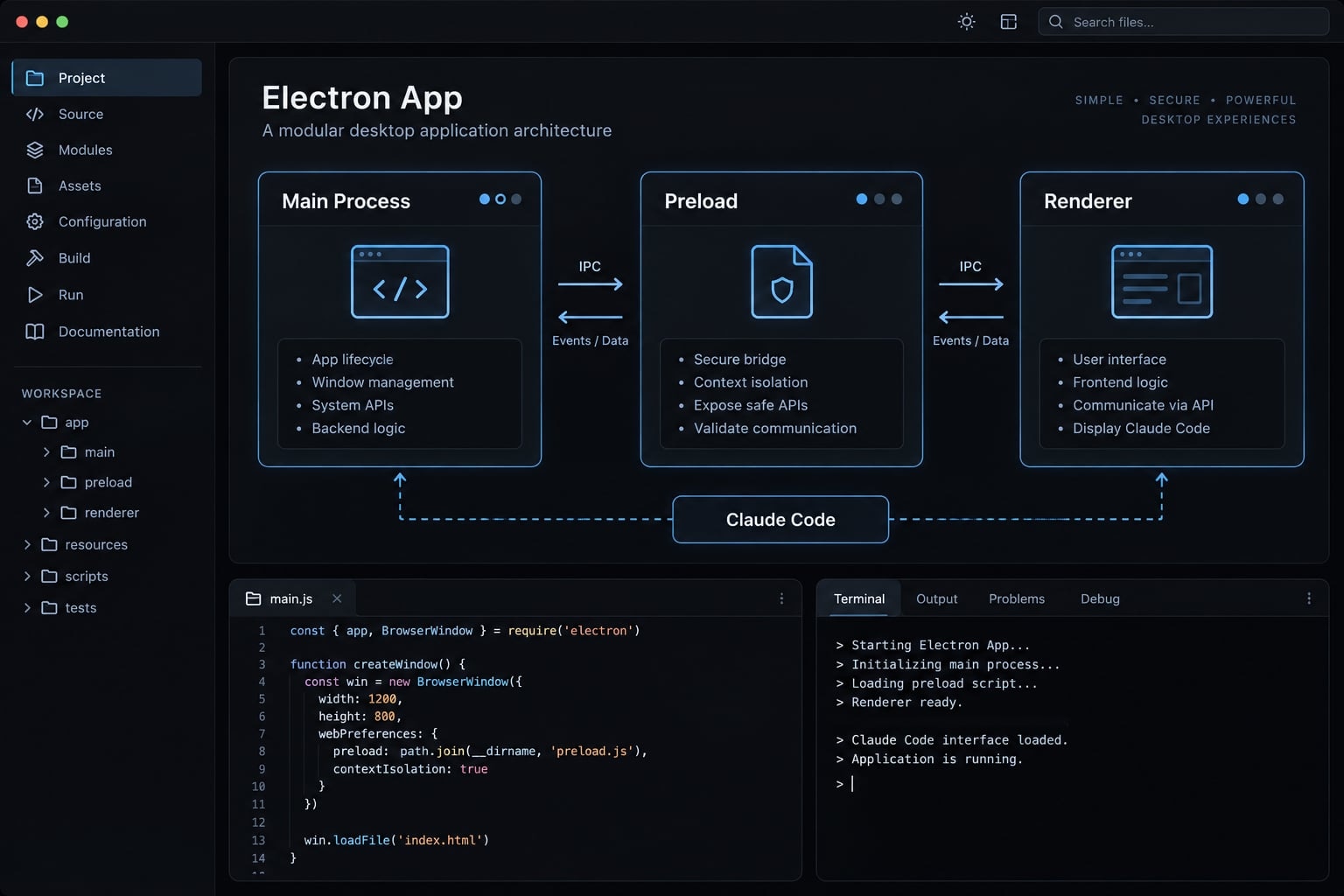Click the magnifier icon in search box
The height and width of the screenshot is (896, 1344).
click(1056, 22)
